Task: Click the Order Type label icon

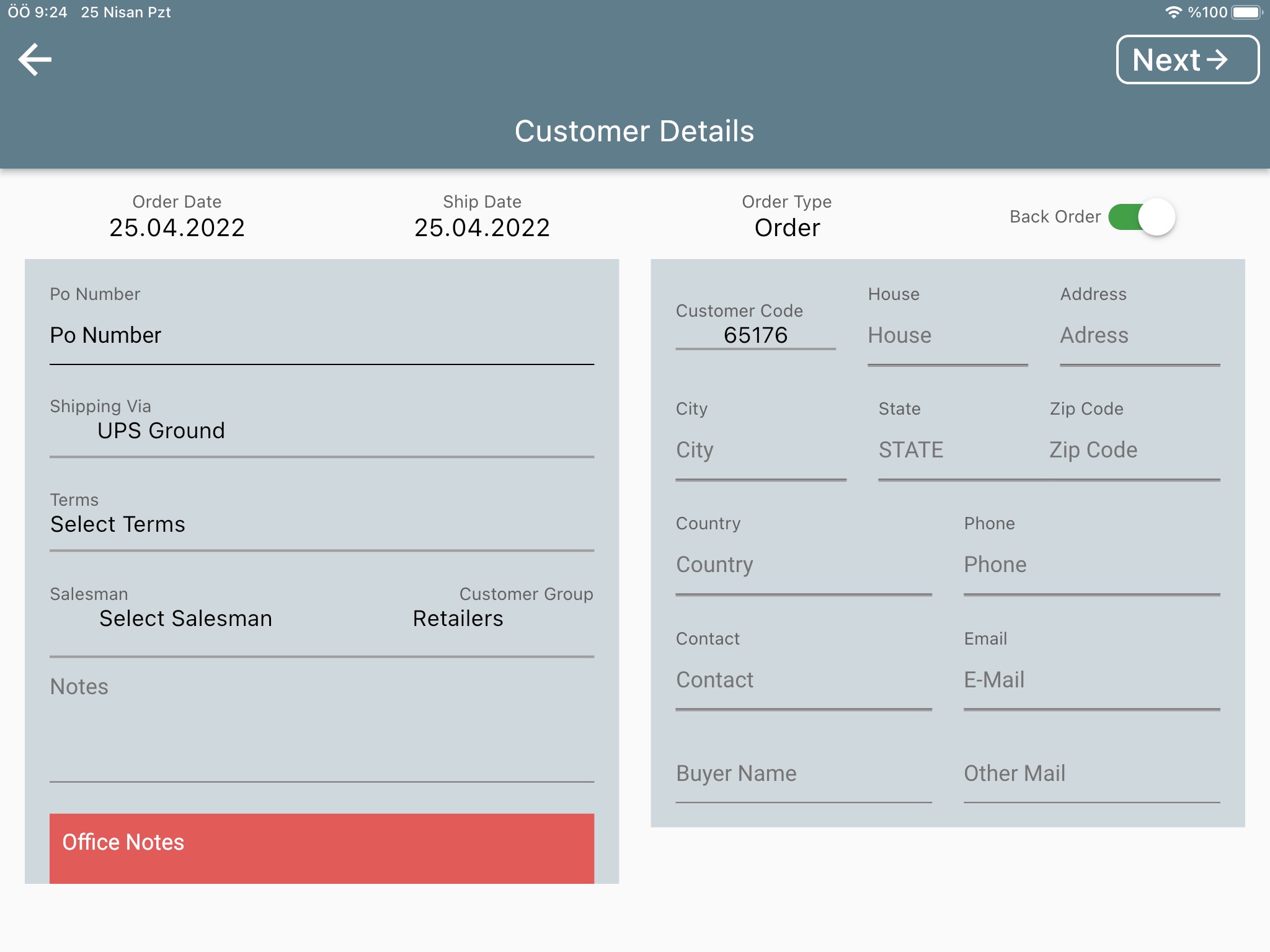Action: tap(787, 202)
